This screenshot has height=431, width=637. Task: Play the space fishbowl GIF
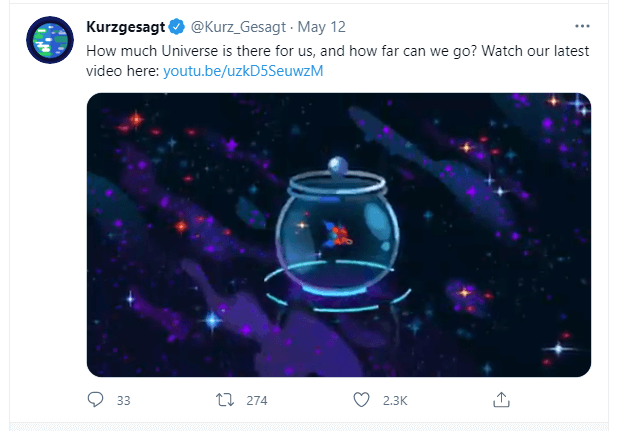[339, 235]
